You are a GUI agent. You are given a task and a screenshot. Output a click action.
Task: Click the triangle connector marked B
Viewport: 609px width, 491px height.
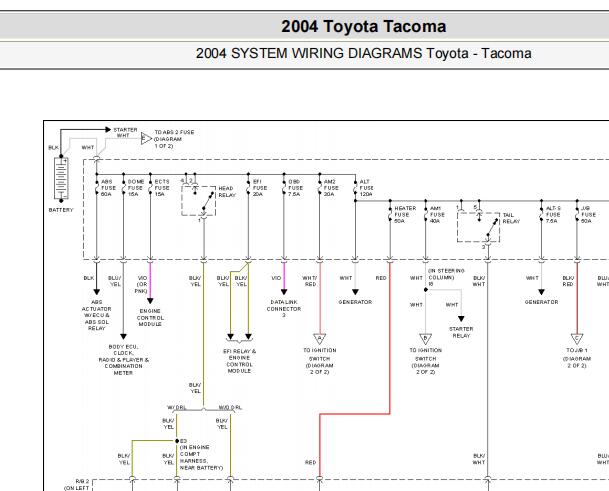coord(426,339)
